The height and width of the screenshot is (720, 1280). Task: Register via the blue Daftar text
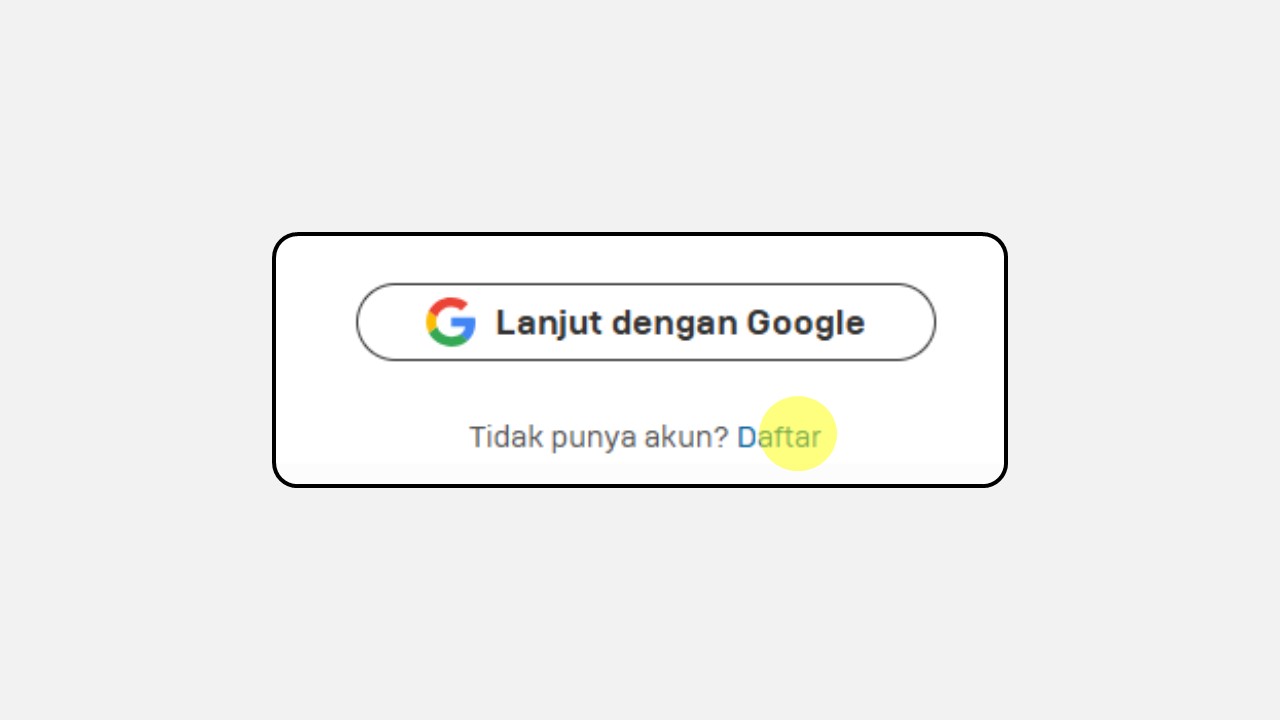(779, 437)
